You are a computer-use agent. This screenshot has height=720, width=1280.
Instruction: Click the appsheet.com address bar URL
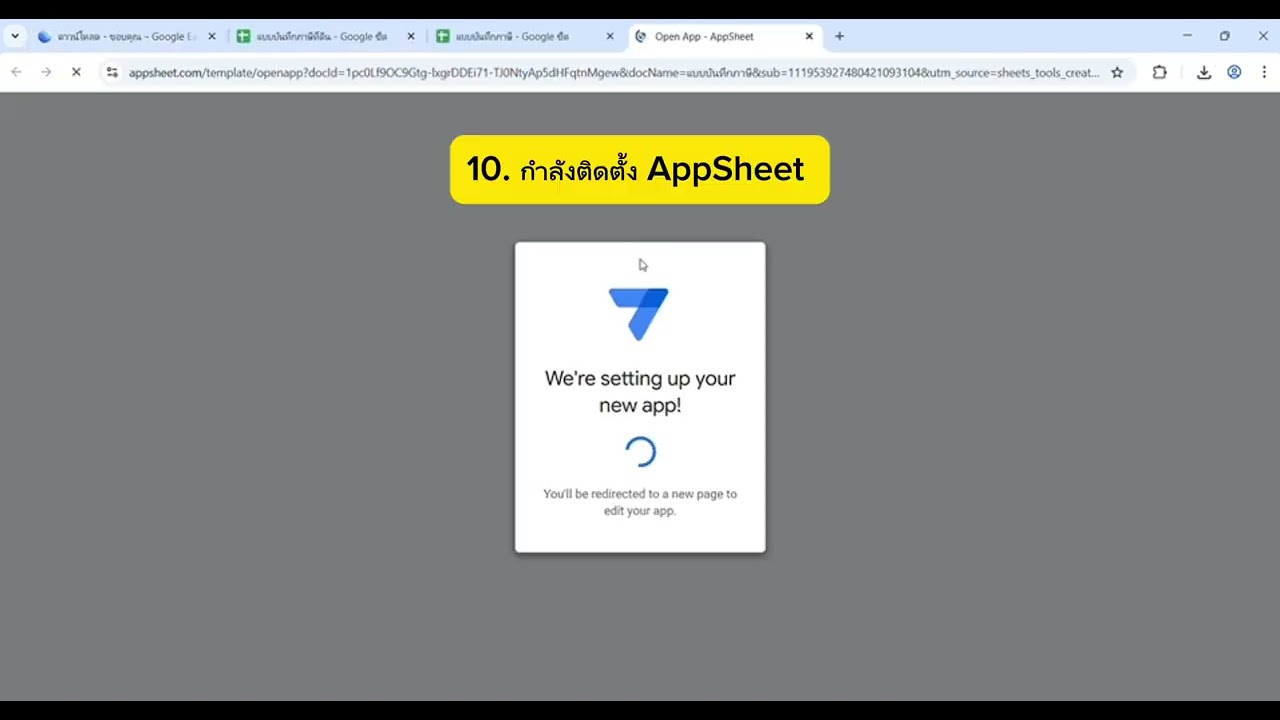tap(613, 72)
